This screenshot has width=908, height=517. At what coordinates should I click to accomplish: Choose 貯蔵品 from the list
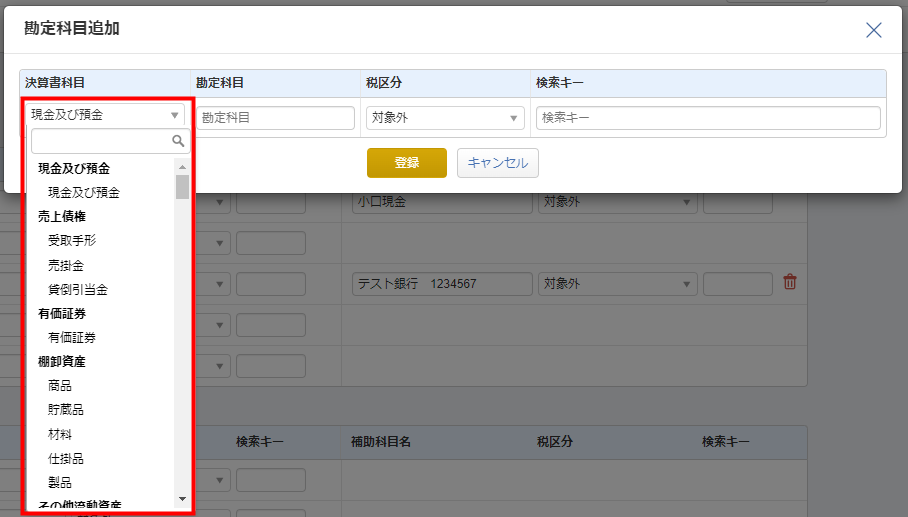click(66, 409)
